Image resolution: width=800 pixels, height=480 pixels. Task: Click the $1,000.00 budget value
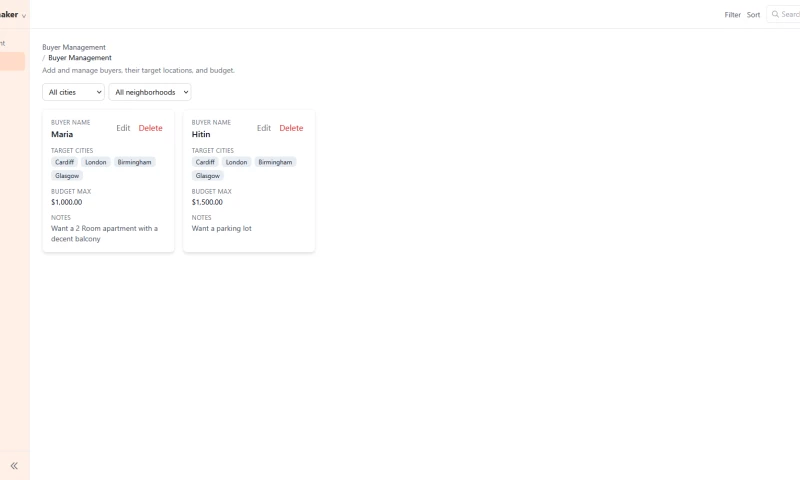click(x=66, y=202)
